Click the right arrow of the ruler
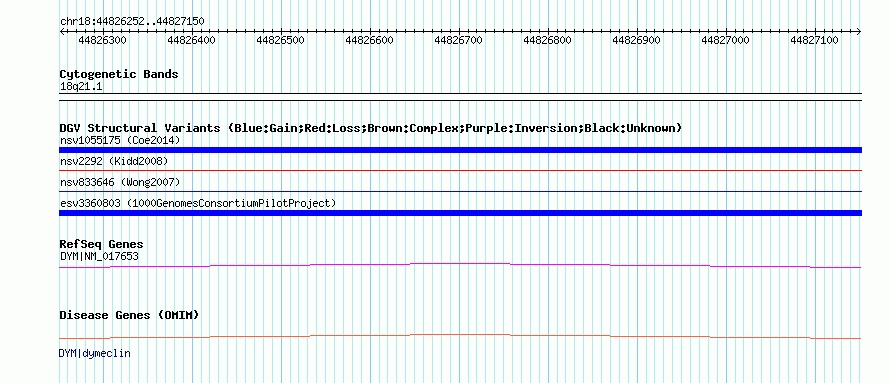This screenshot has height=383, width=890. click(859, 31)
